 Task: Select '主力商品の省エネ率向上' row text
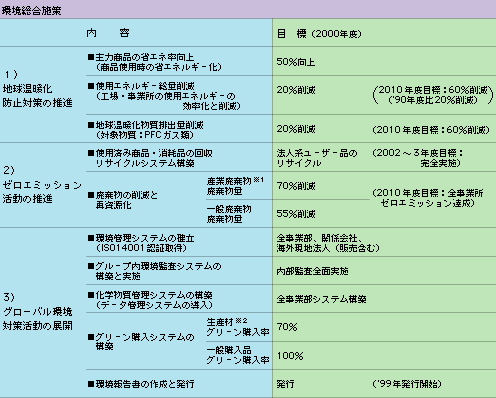tap(155, 62)
